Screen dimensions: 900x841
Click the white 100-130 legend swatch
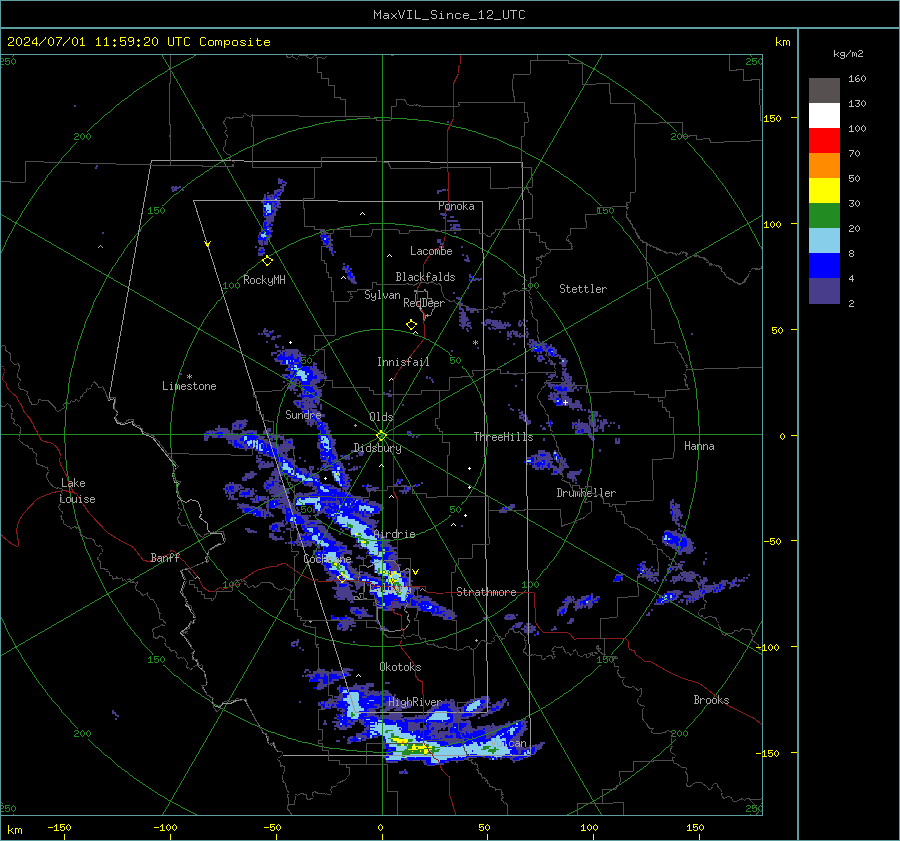coord(824,116)
